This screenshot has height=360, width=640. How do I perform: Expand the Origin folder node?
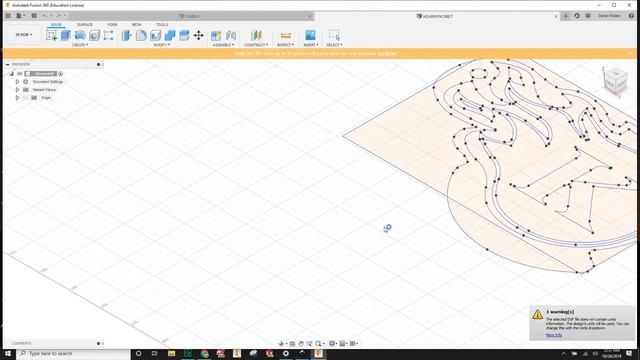pyautogui.click(x=17, y=98)
